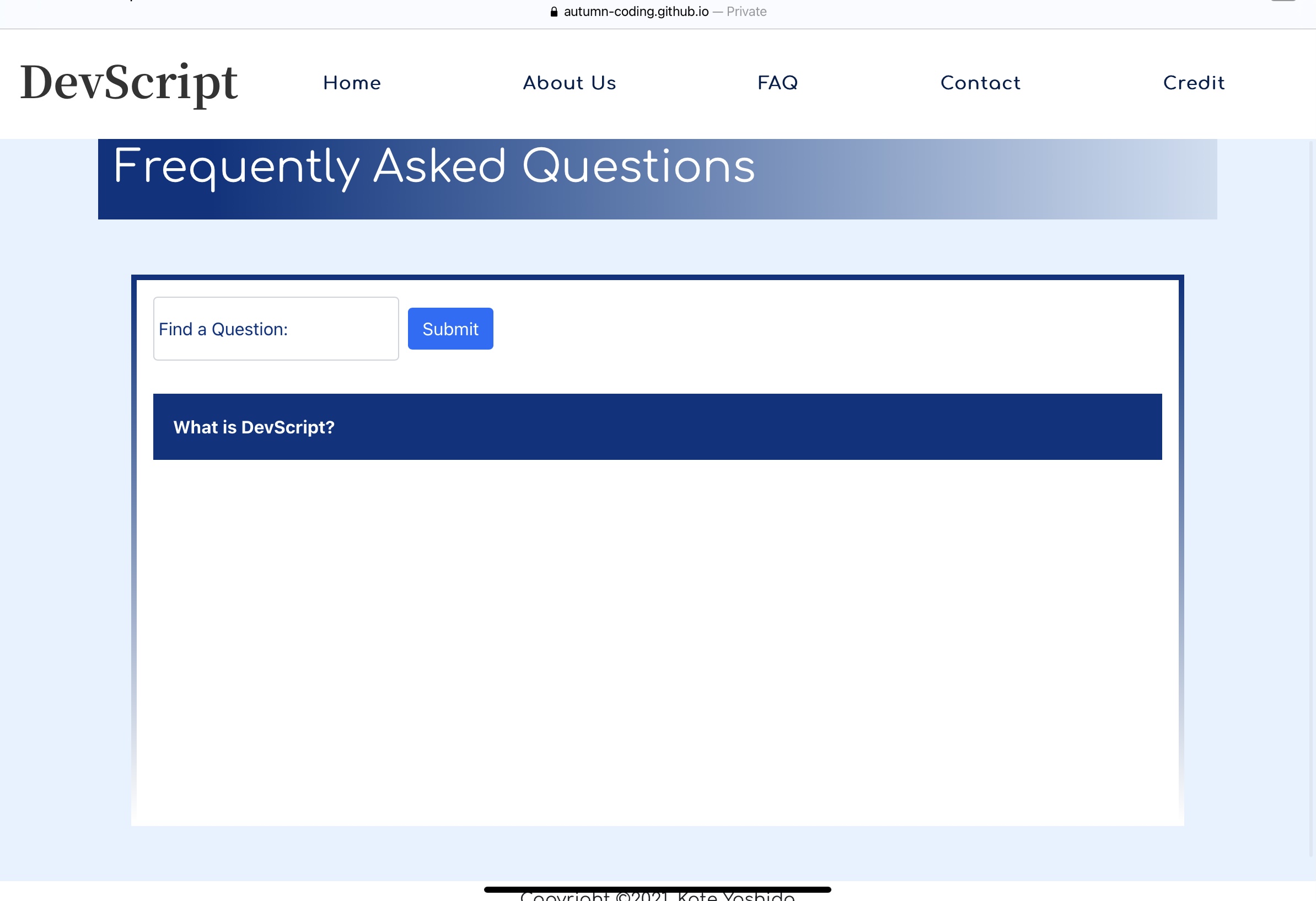The height and width of the screenshot is (901, 1316).
Task: Click the DevScript logo
Action: (129, 83)
